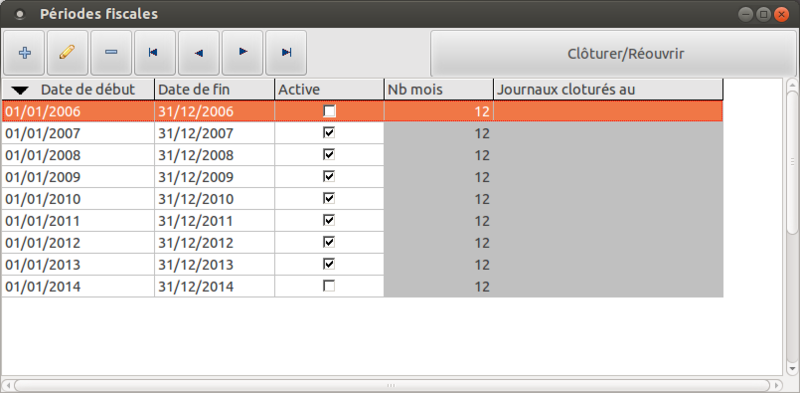Click end date 31/12/2009
The height and width of the screenshot is (393, 800).
(x=214, y=177)
